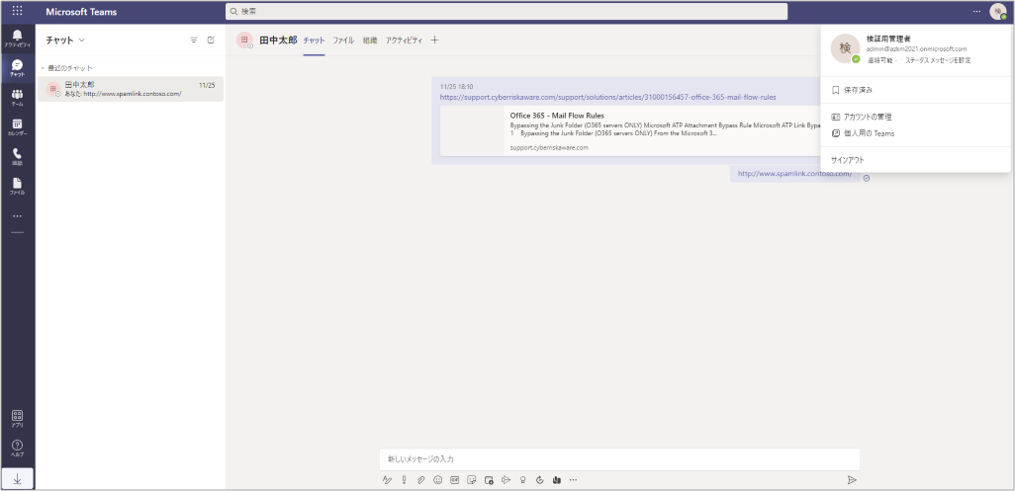Click the 田中太郎 name in chat header
The image size is (1015, 491).
pos(278,40)
